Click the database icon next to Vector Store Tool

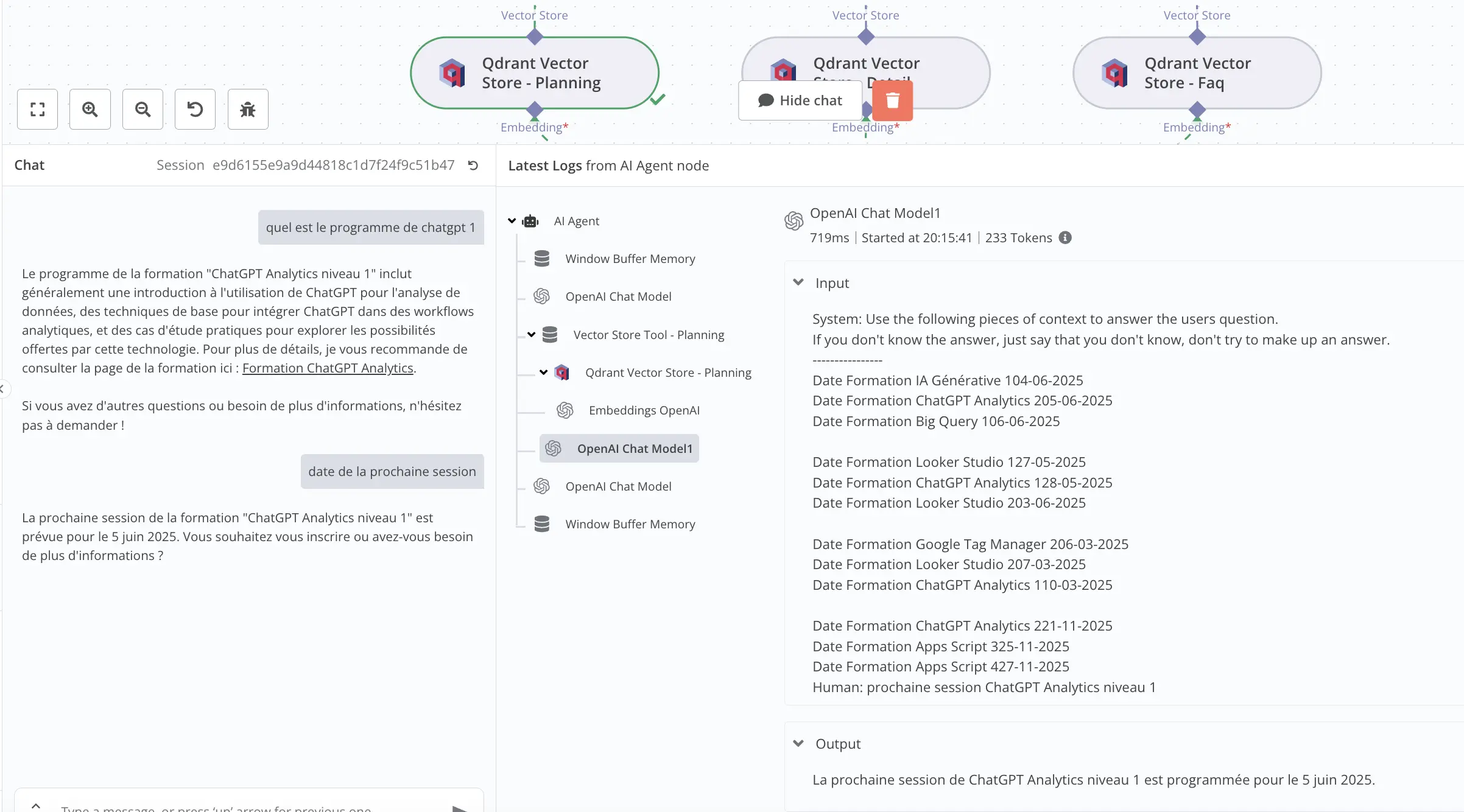click(x=550, y=335)
